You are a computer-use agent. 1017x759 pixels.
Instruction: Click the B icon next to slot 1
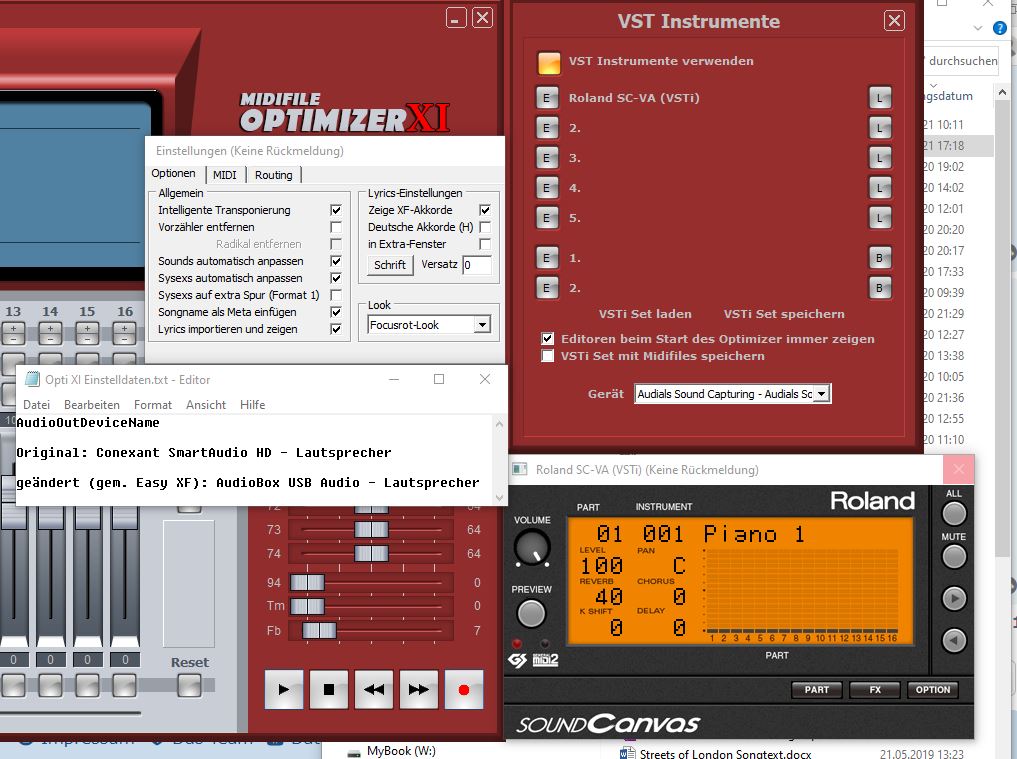coord(879,257)
